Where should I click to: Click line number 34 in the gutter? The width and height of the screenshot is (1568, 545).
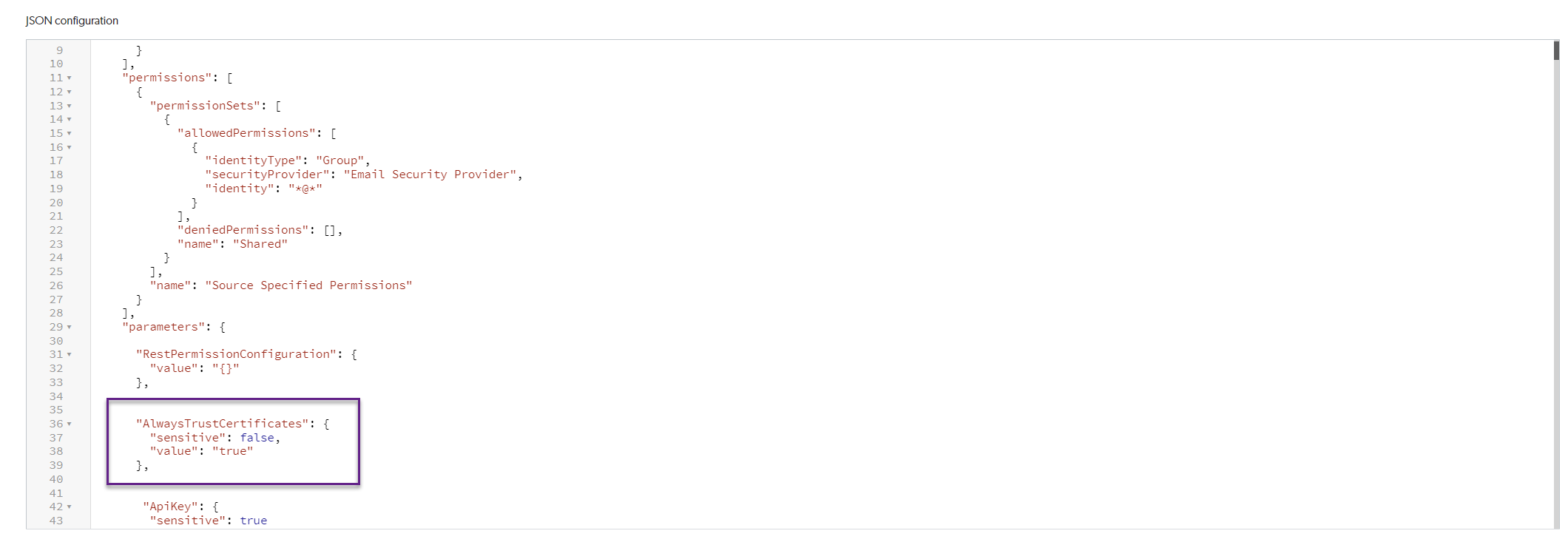56,396
